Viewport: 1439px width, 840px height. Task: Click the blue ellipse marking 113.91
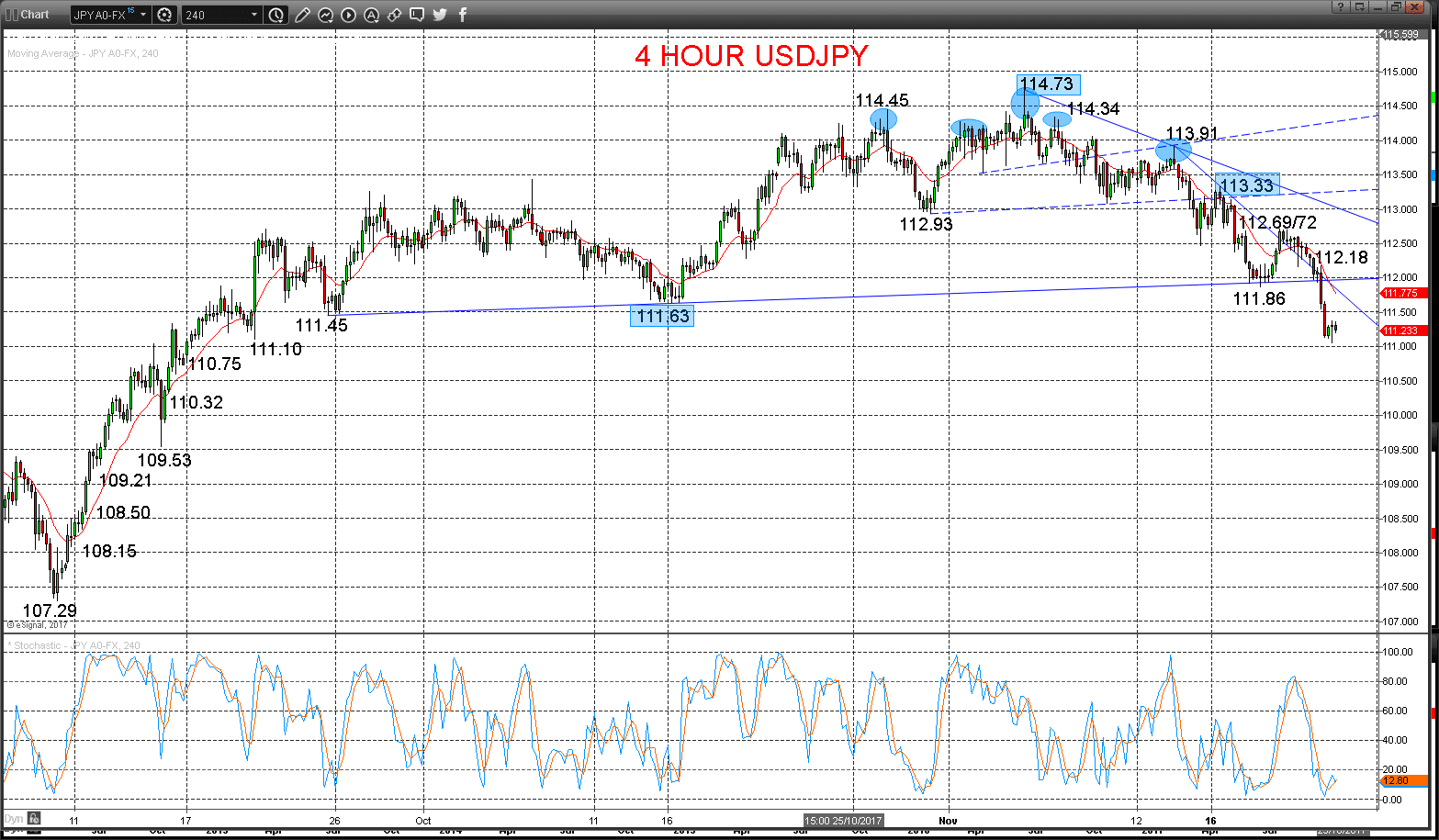(x=1174, y=151)
